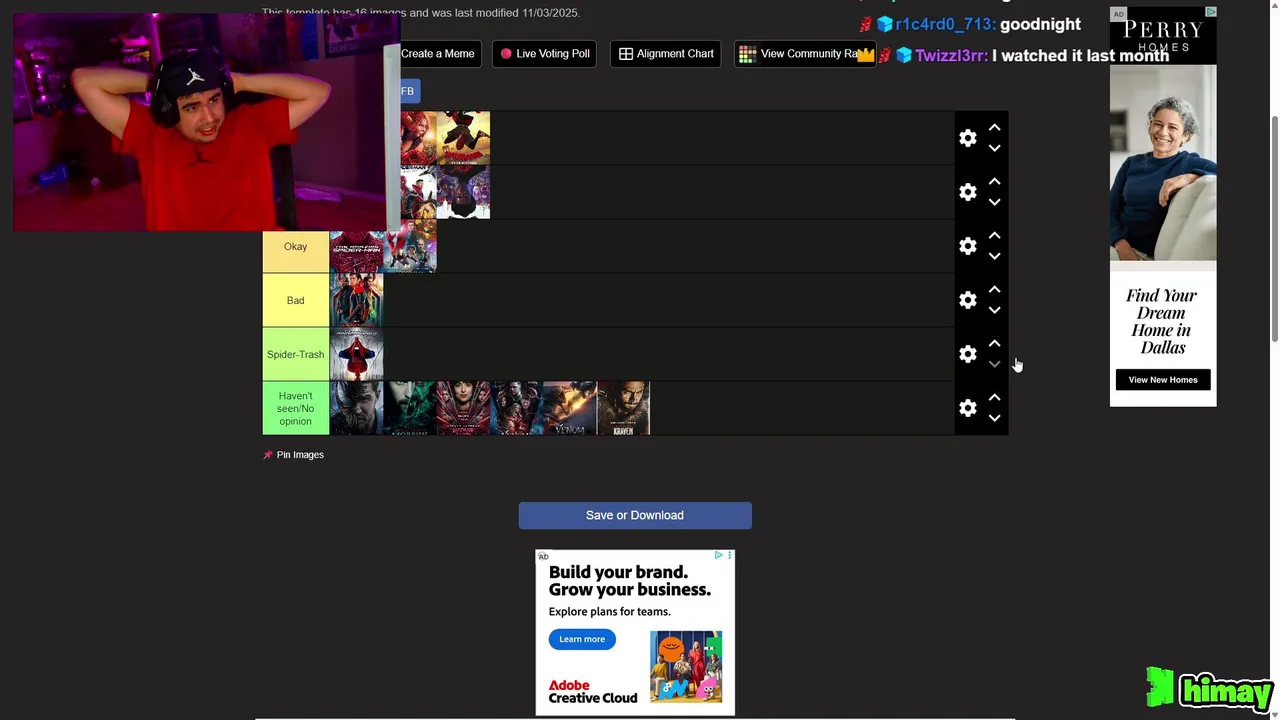Screen dimensions: 1280x720
Task: Move the Spider-Trash row down with its arrow
Action: [x=994, y=364]
